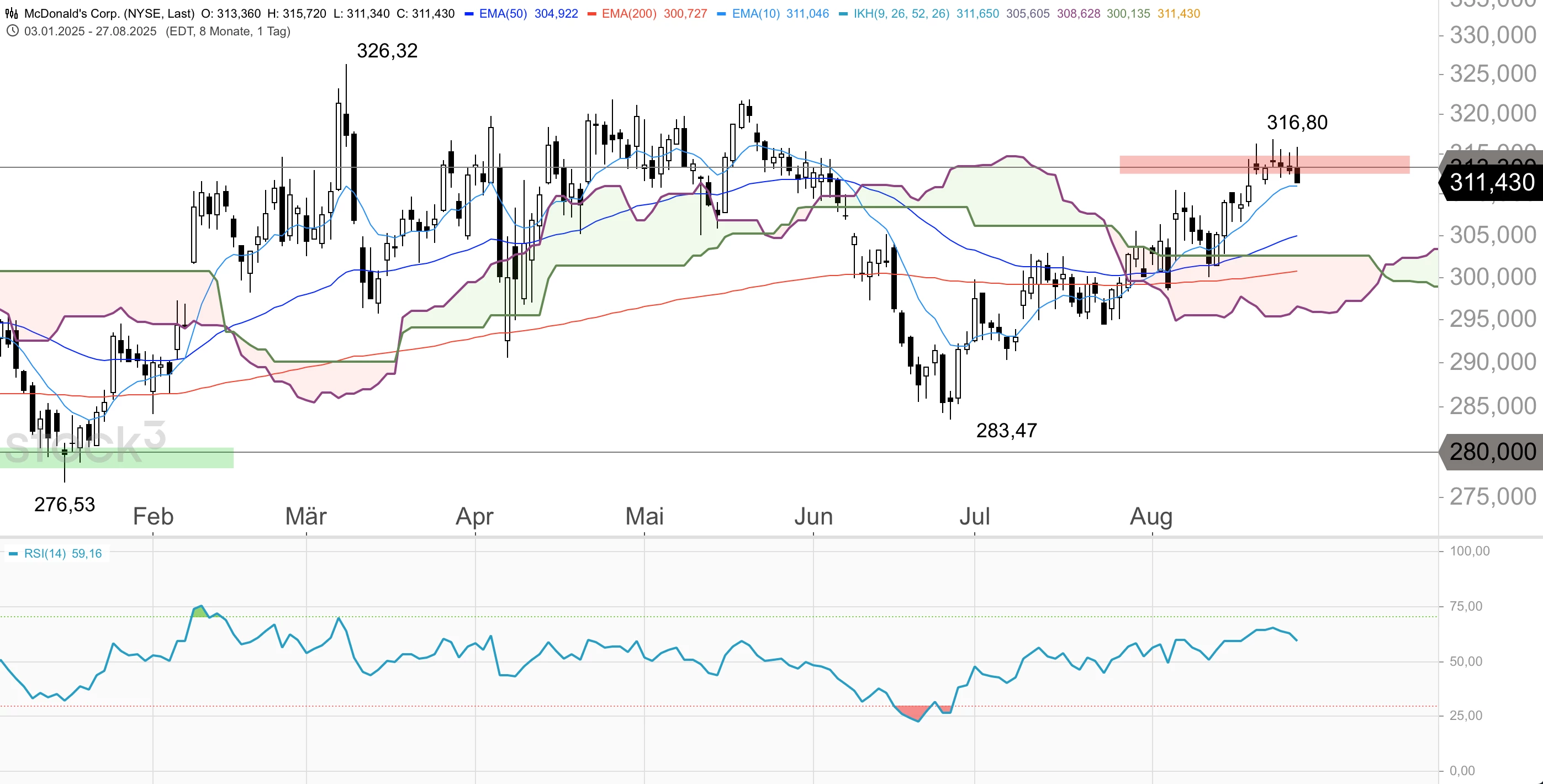Click the RSI axis label 100,00
This screenshot has height=784, width=1543.
click(x=1470, y=551)
